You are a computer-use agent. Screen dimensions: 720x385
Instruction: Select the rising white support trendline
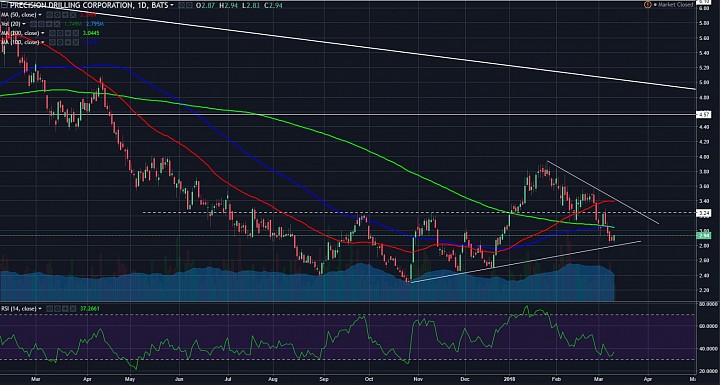point(525,262)
